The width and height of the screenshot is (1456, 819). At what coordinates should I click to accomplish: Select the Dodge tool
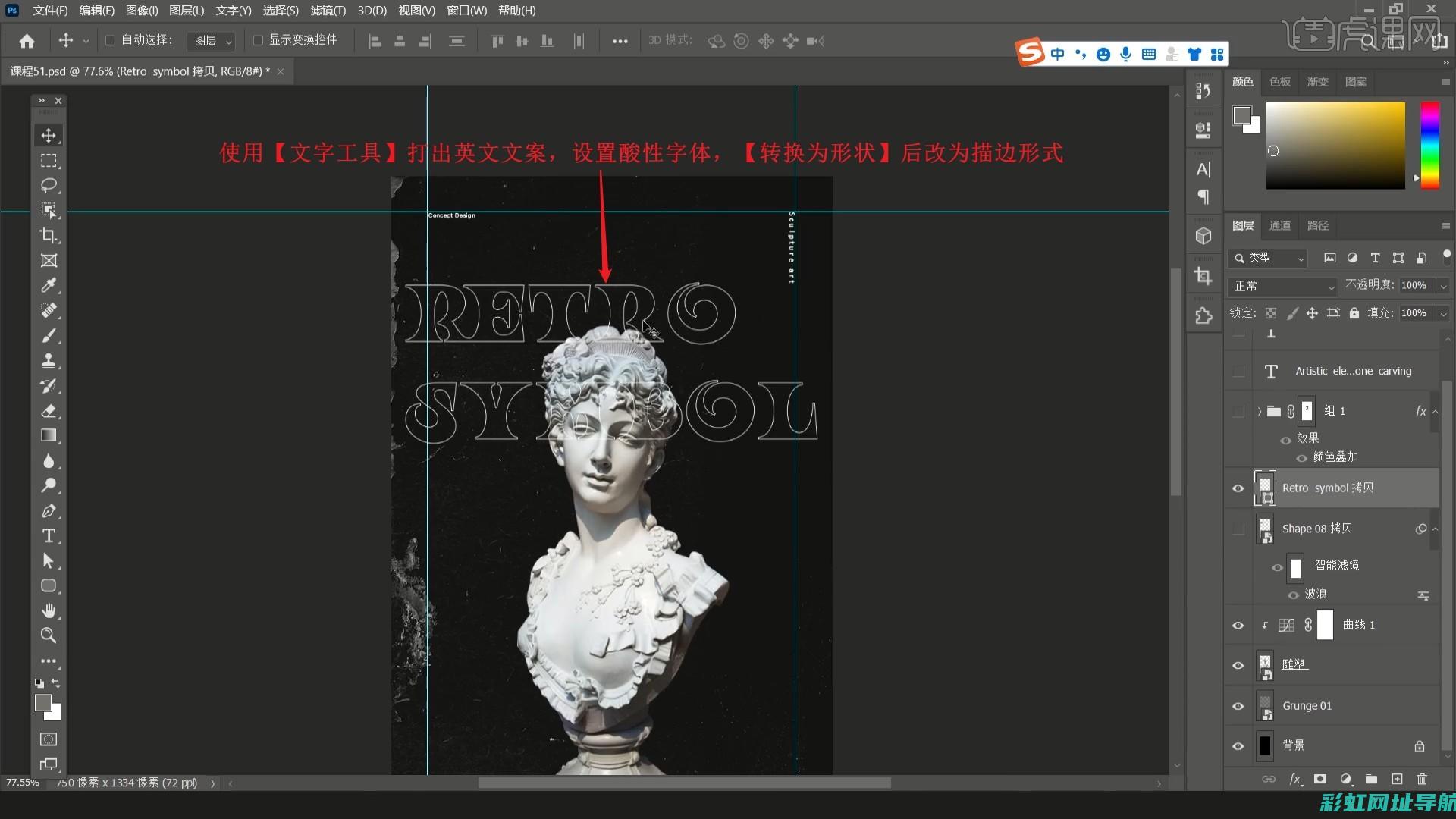(49, 486)
